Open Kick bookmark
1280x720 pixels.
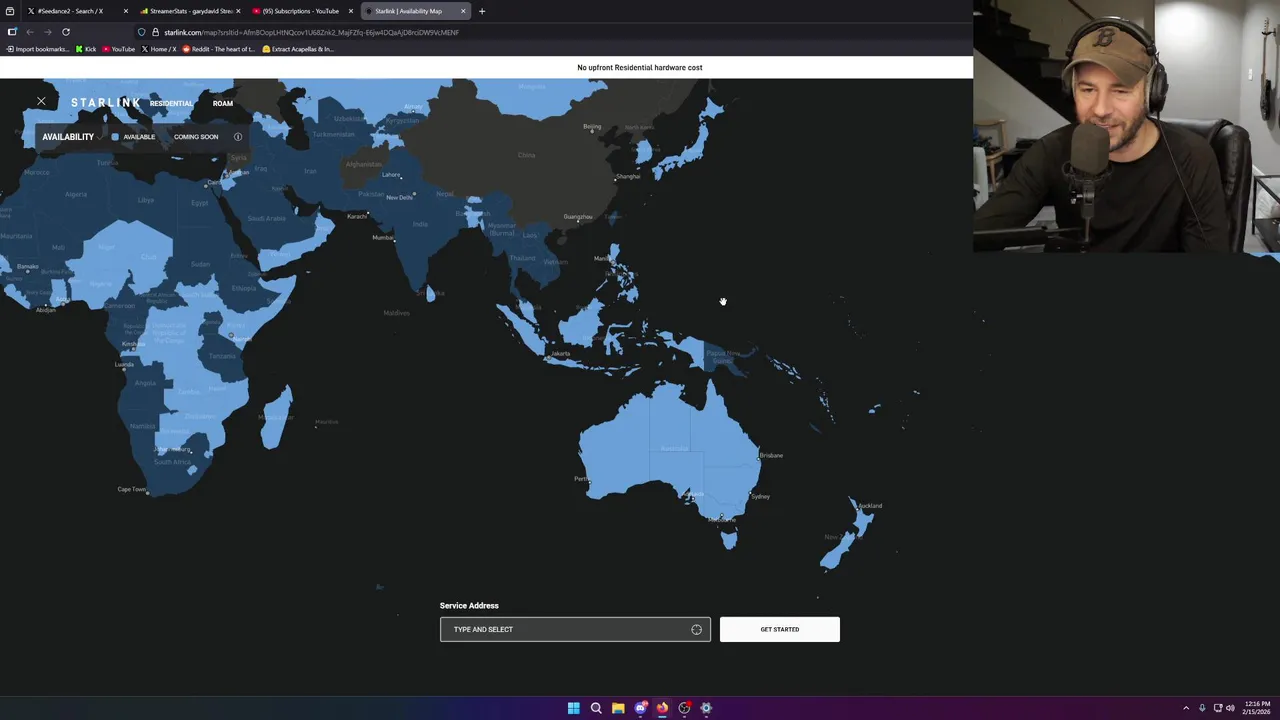86,49
